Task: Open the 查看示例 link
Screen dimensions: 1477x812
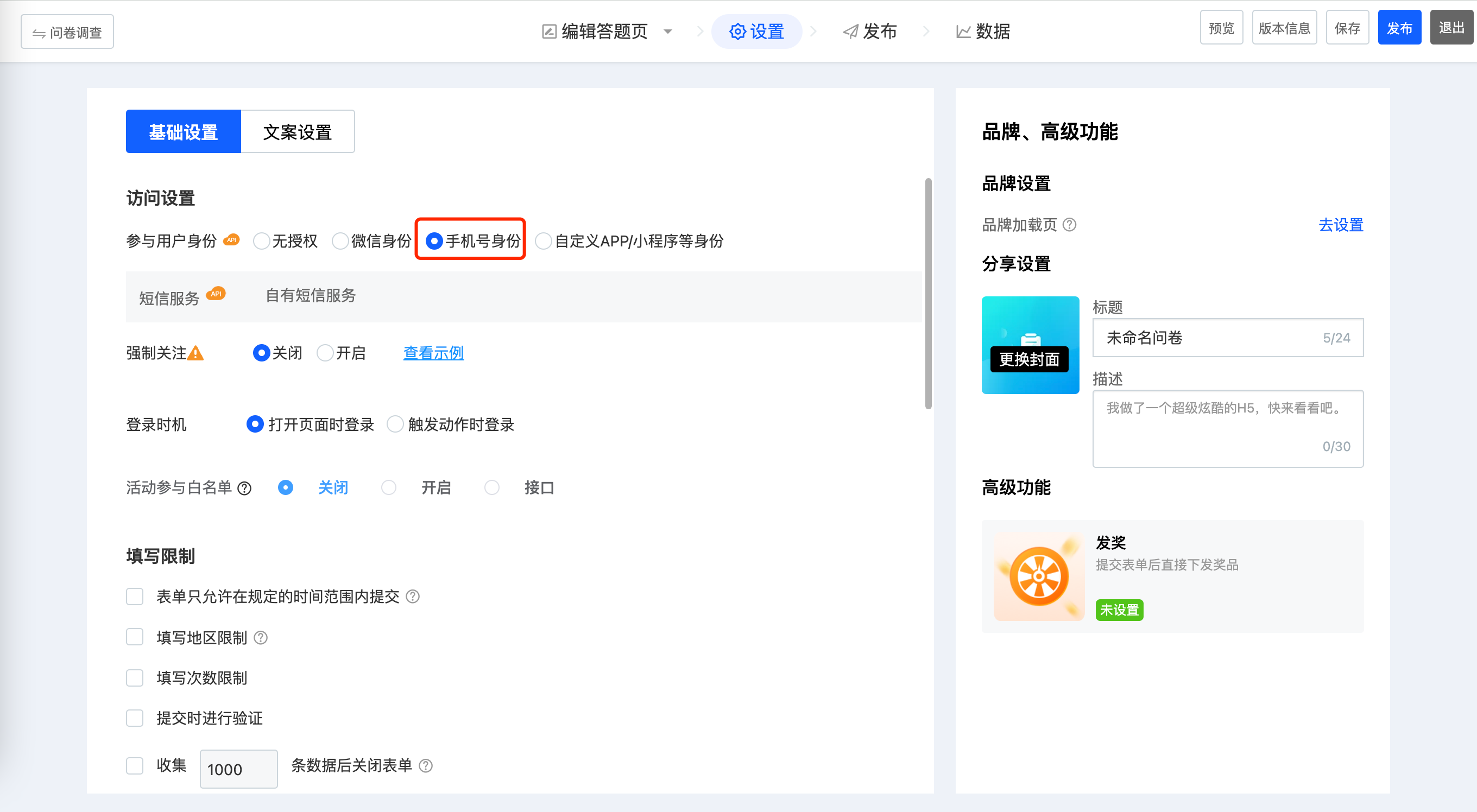Action: (x=433, y=353)
